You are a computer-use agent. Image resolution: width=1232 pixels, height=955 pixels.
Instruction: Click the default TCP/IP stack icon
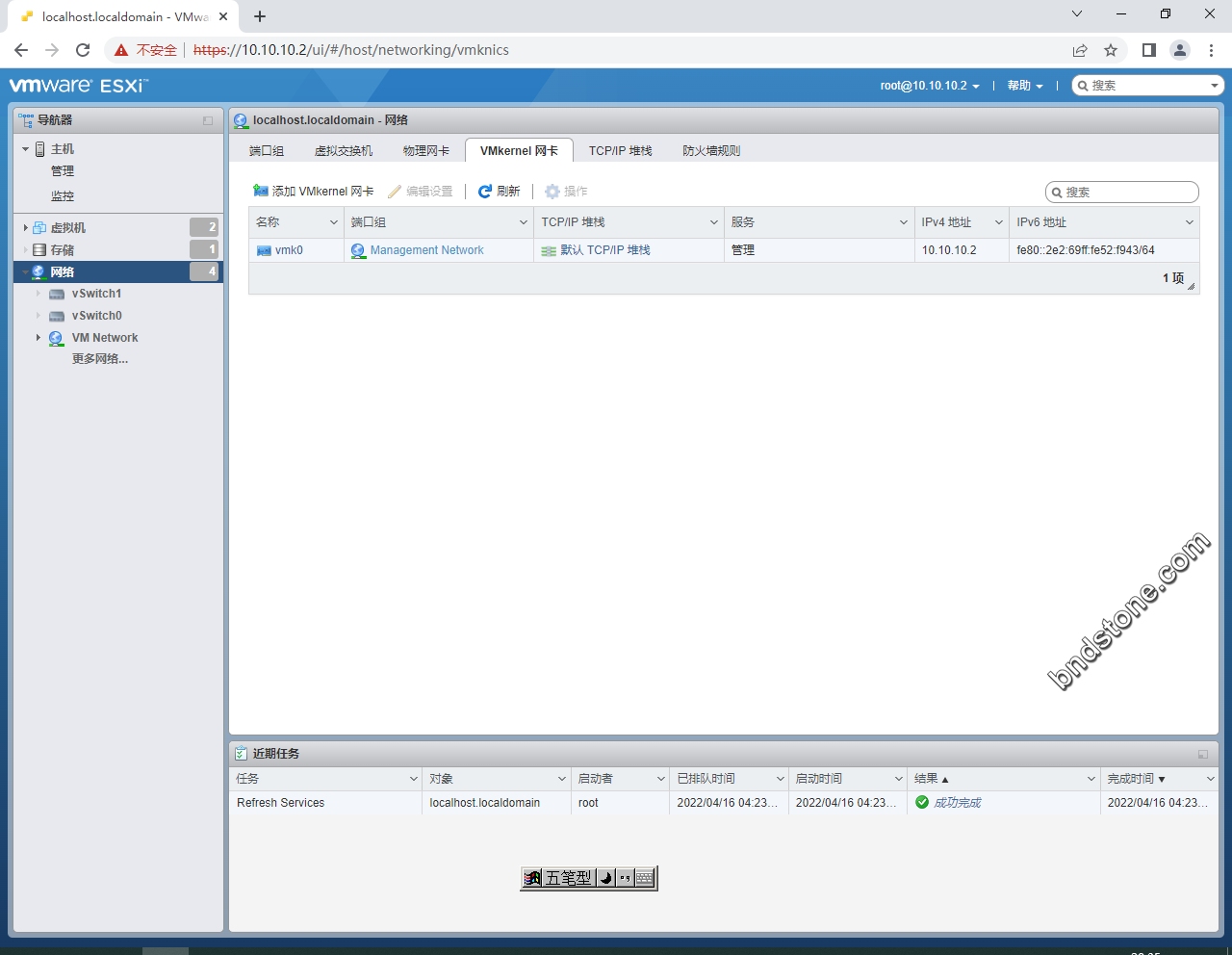pos(549,250)
